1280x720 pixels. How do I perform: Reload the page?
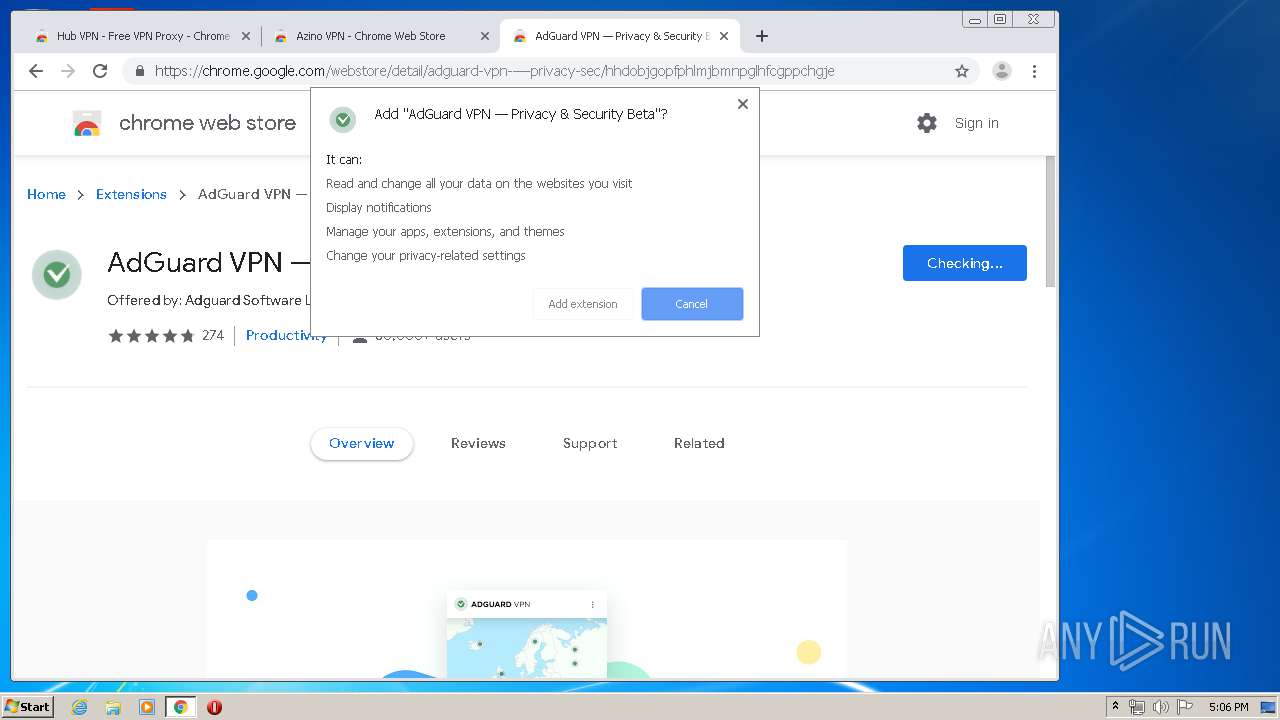pos(100,71)
